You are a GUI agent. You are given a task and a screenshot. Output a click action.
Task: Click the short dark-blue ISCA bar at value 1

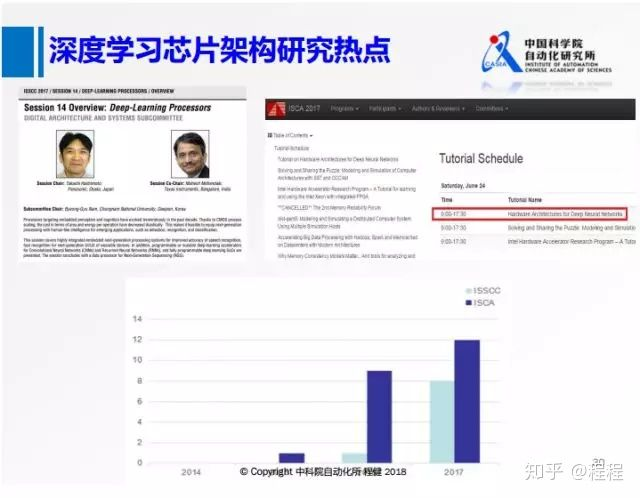(x=291, y=458)
